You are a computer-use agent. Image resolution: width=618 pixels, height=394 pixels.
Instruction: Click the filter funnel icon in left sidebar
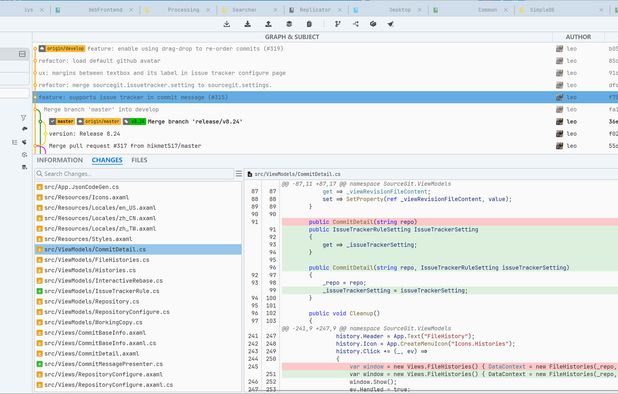click(24, 117)
